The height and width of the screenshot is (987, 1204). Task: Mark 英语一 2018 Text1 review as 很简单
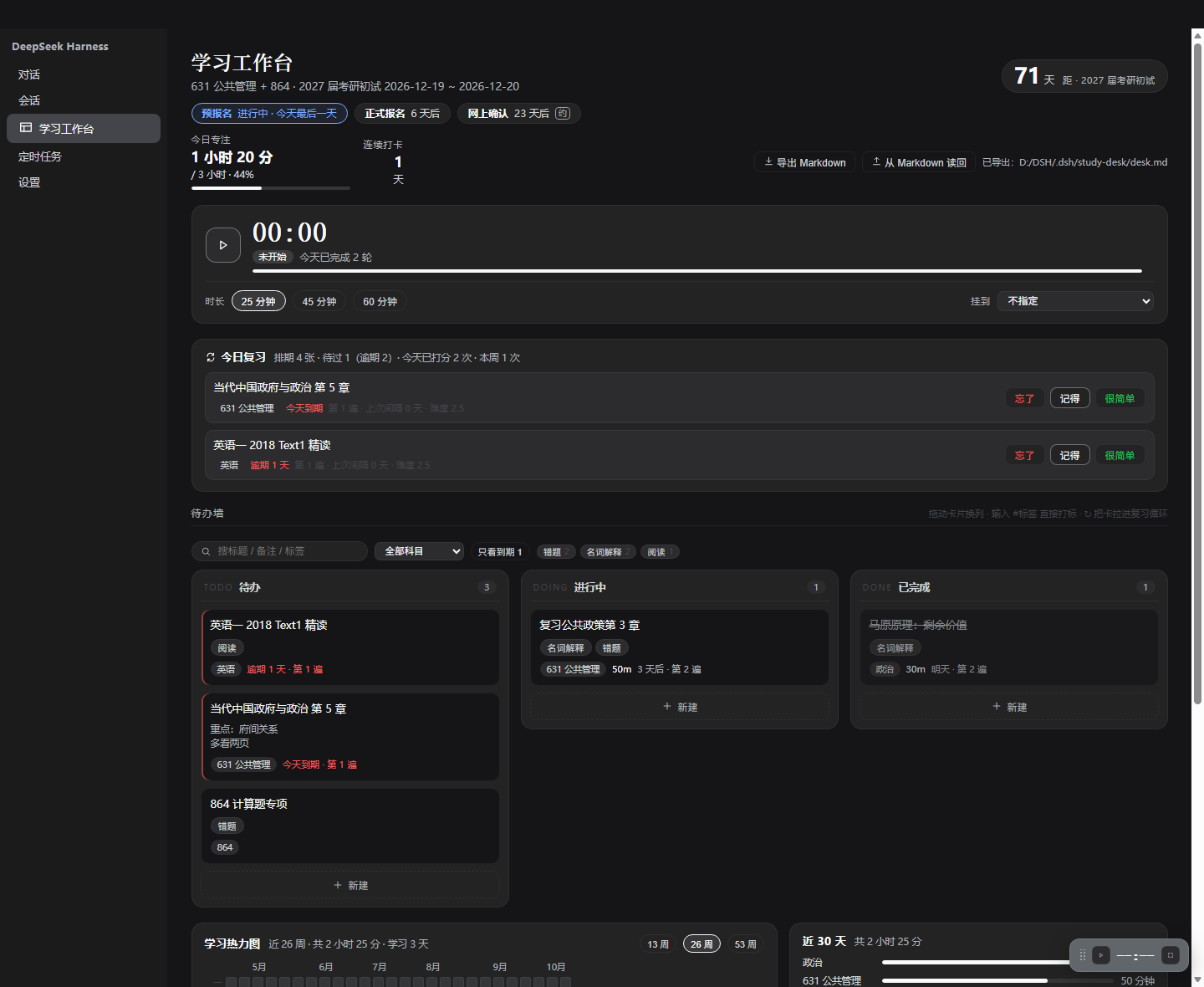pos(1120,456)
